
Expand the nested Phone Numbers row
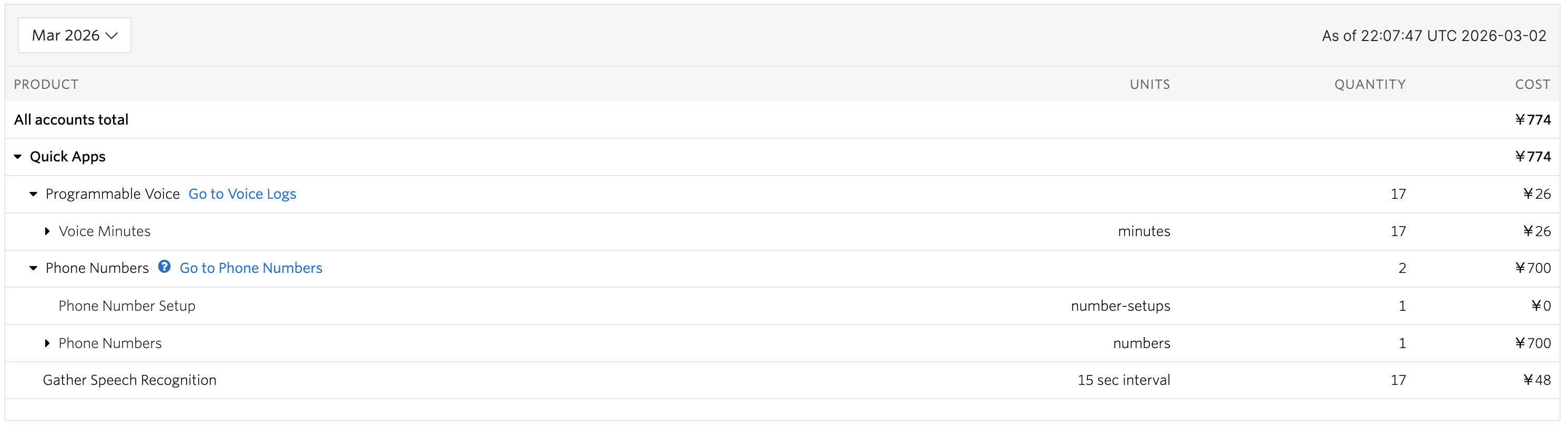pyautogui.click(x=47, y=343)
